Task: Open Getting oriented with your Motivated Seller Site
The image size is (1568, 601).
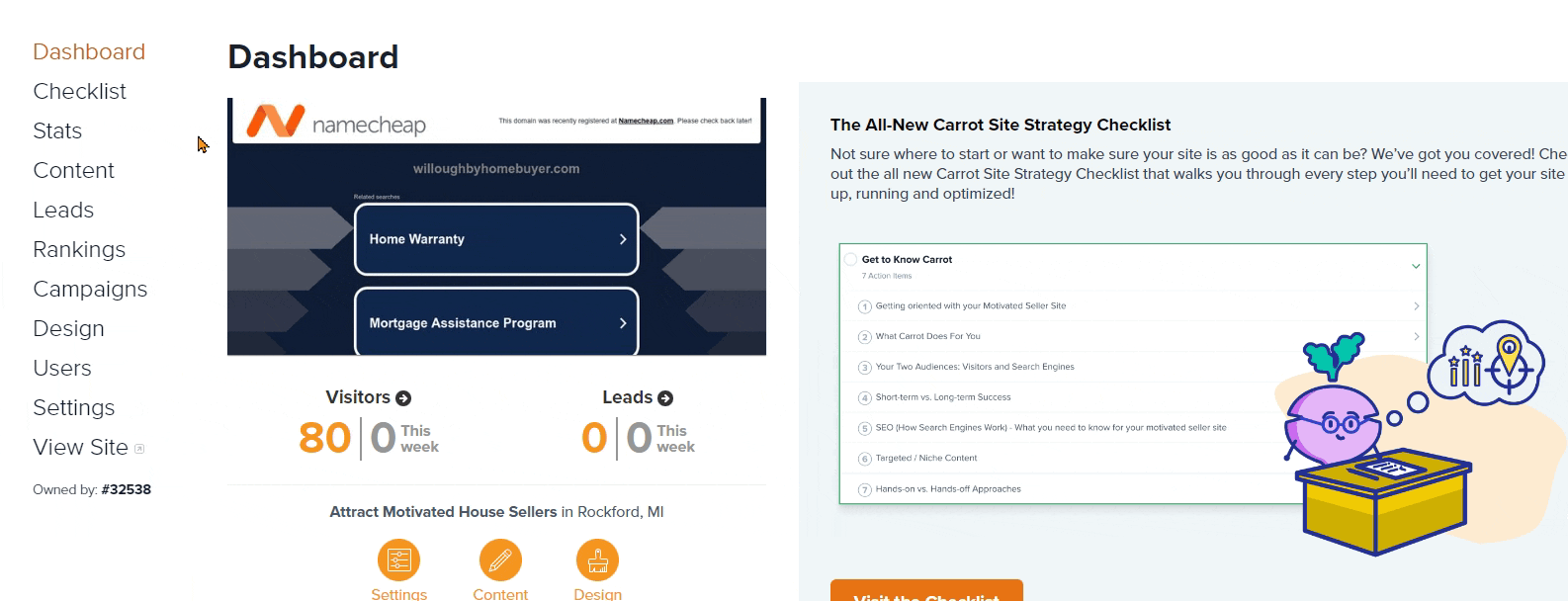Action: pos(971,306)
